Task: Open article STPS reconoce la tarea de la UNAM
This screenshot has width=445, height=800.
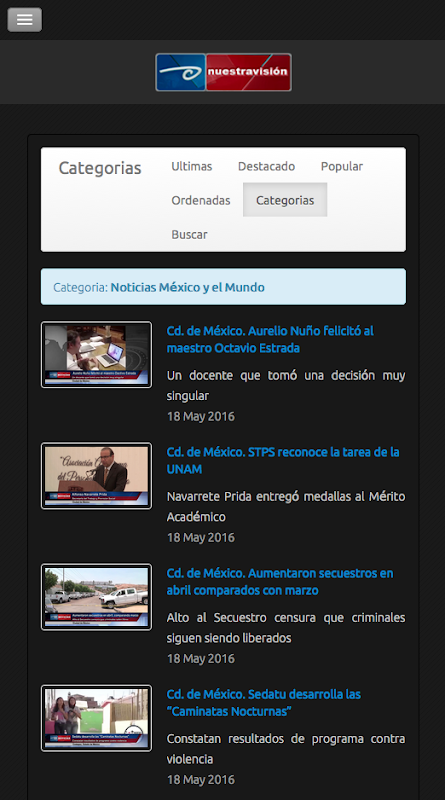Action: coord(283,460)
